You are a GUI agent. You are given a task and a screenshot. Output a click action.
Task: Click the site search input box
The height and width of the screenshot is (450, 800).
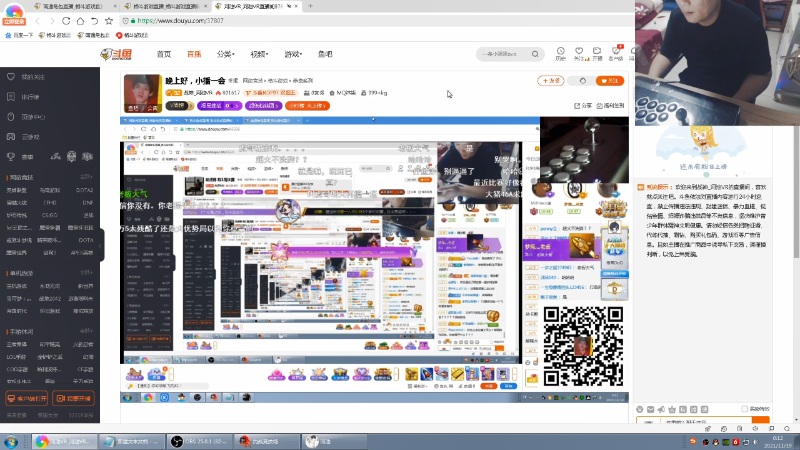(504, 54)
